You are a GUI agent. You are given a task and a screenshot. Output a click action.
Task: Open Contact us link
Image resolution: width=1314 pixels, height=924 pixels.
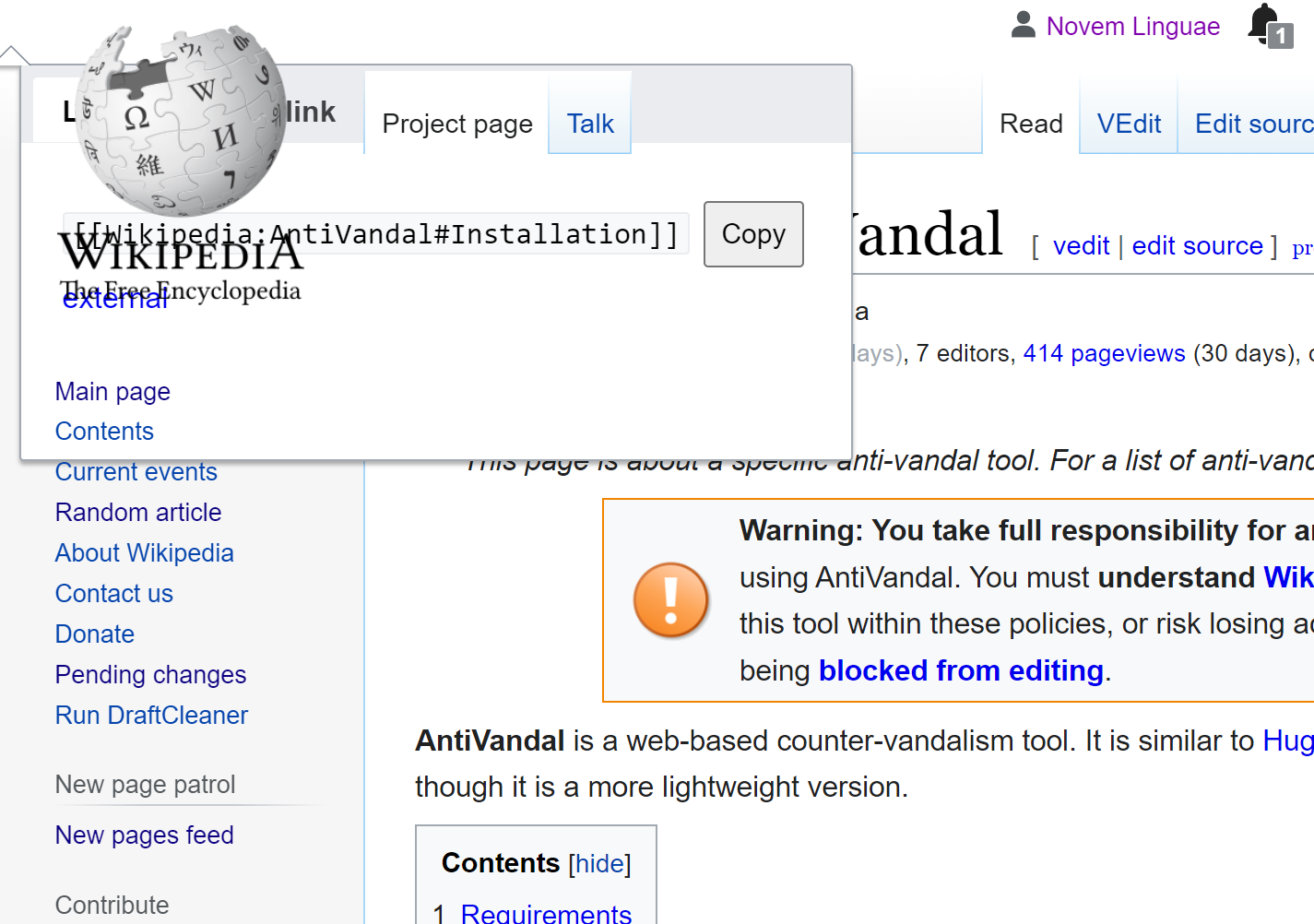tap(114, 594)
